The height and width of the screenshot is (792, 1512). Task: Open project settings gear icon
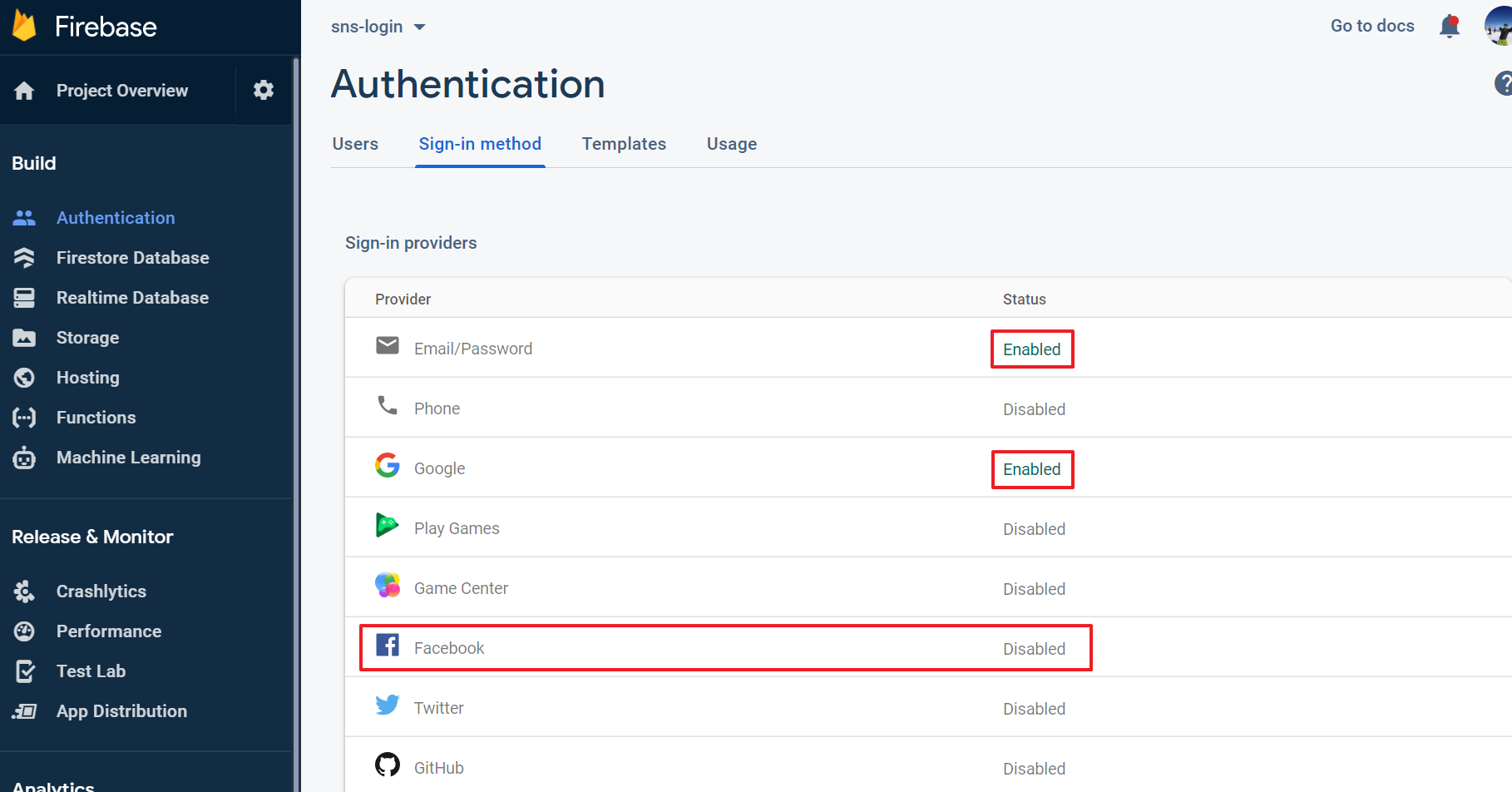[x=264, y=90]
